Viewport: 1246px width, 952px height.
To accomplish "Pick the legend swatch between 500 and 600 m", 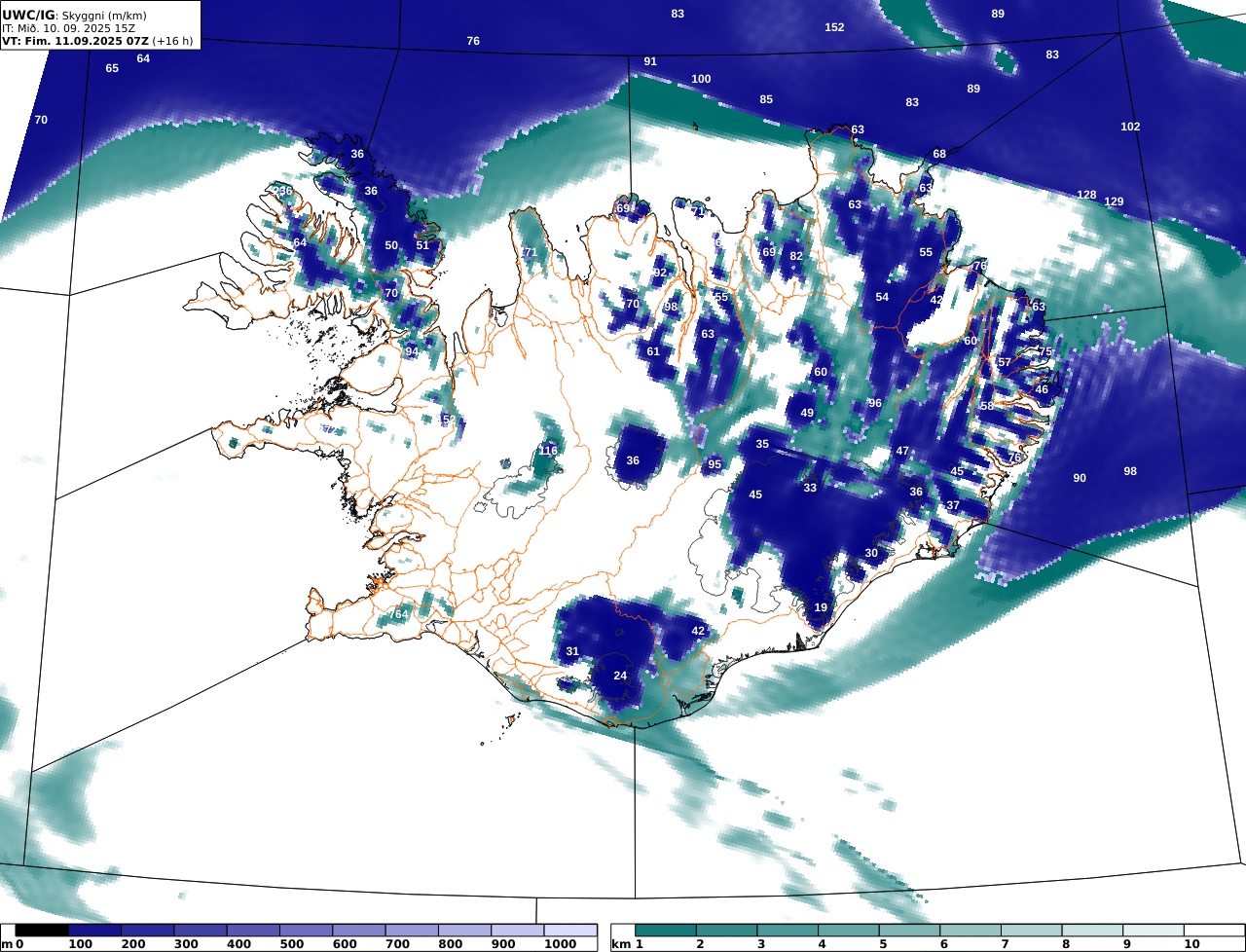I will pyautogui.click(x=306, y=931).
